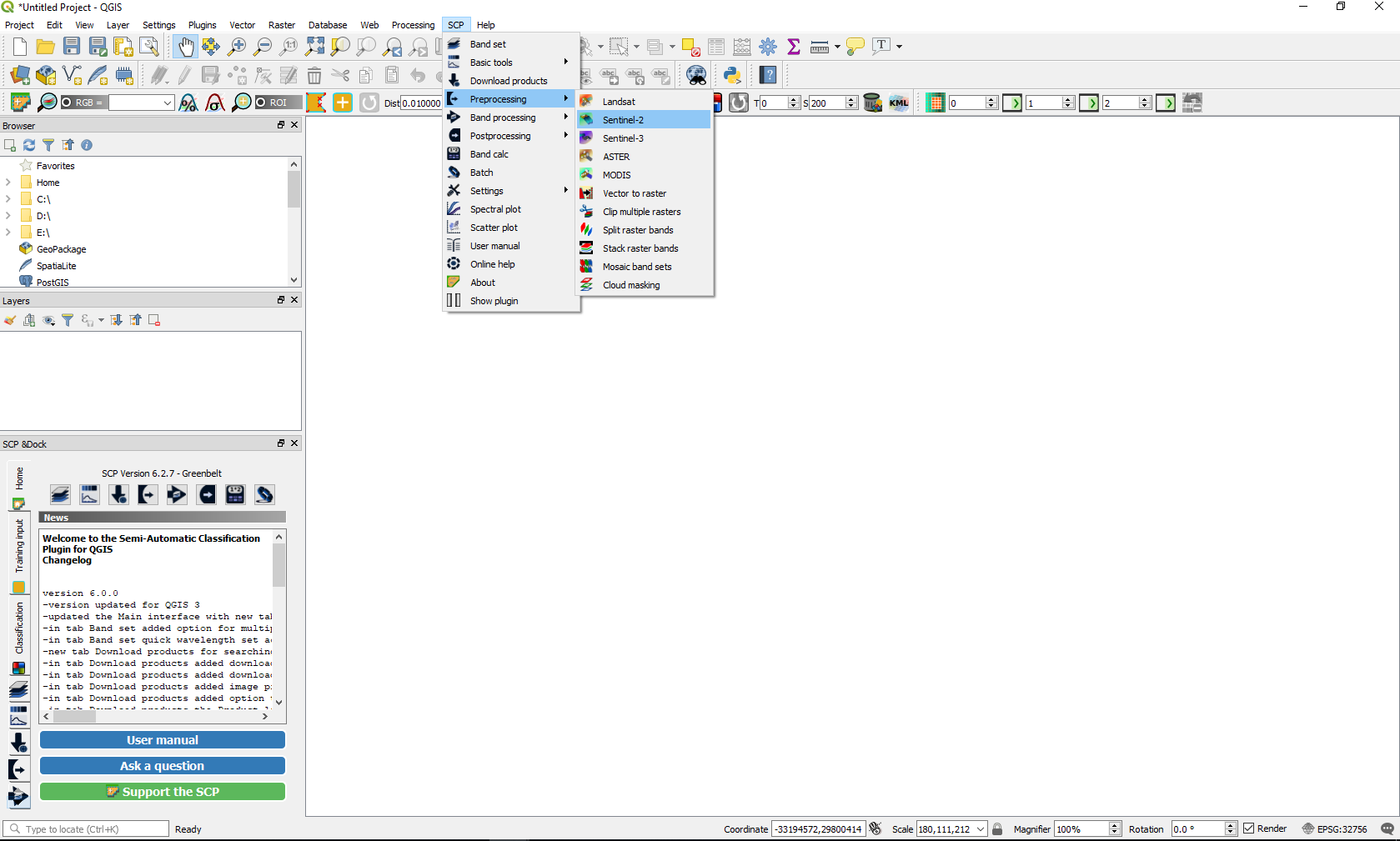Click the Zoom Full extent icon

(314, 47)
